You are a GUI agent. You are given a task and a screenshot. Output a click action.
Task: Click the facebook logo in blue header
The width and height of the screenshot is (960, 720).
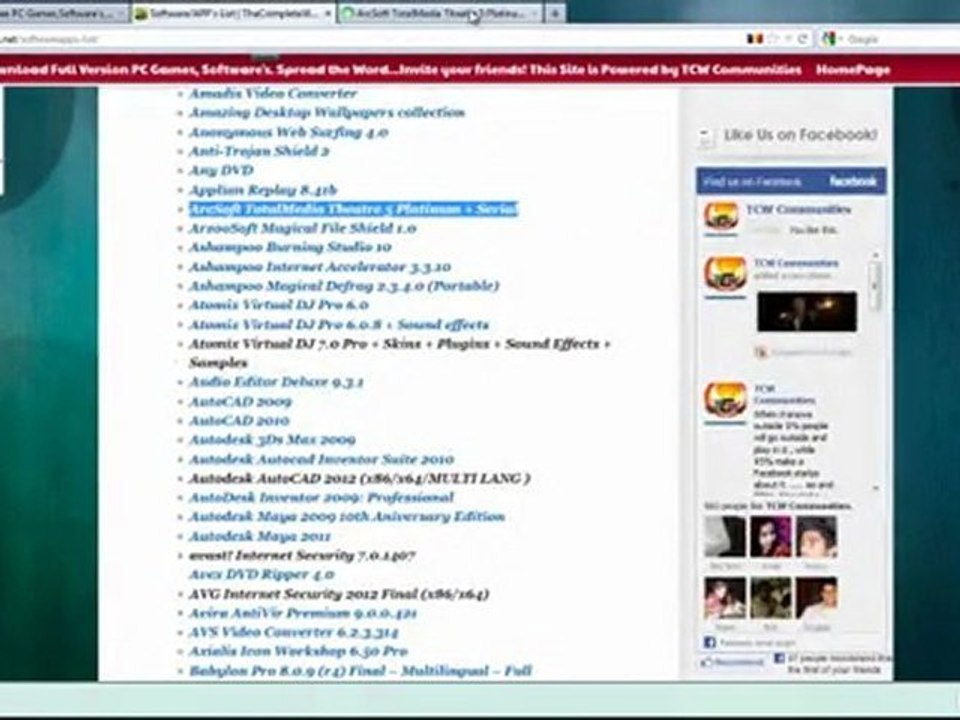[853, 181]
